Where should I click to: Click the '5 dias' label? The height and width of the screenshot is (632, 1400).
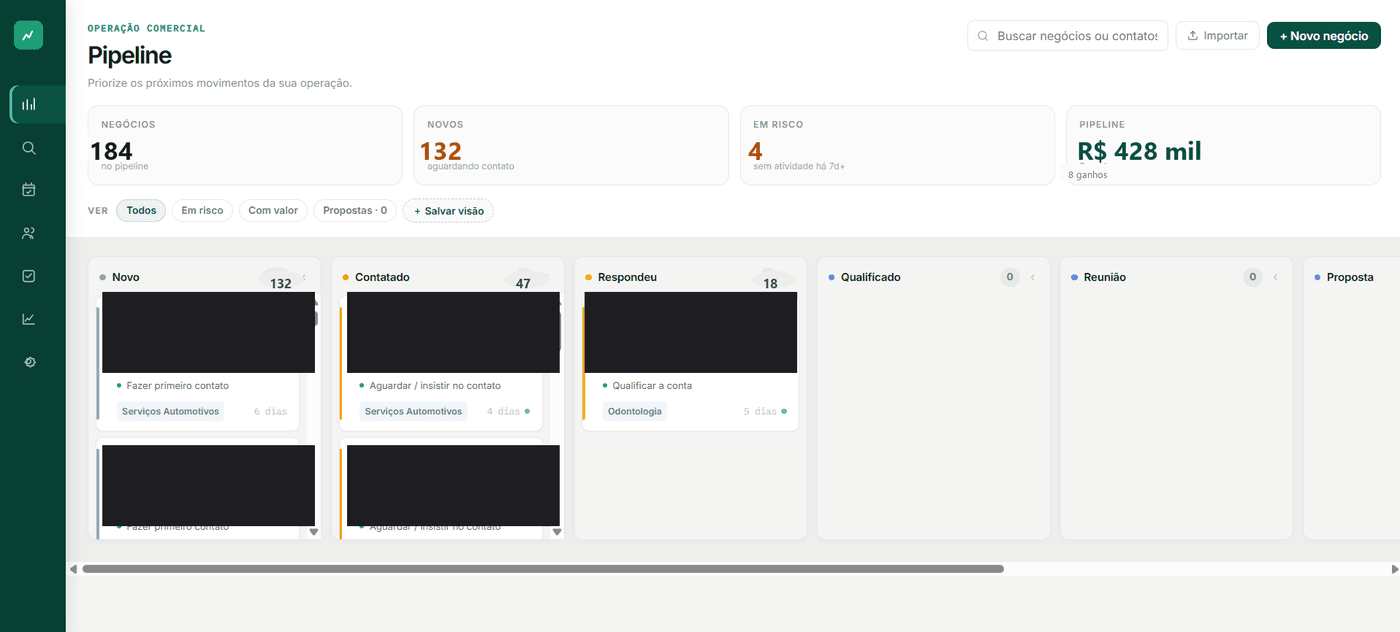(760, 411)
